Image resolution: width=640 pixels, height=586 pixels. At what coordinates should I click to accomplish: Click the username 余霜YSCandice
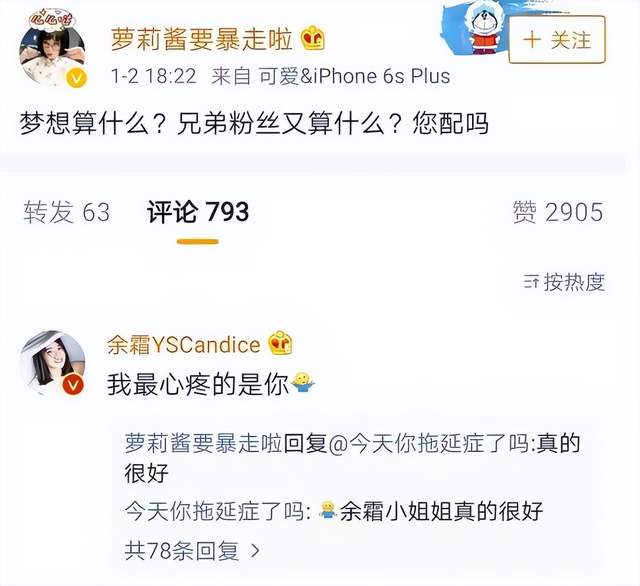pos(184,345)
